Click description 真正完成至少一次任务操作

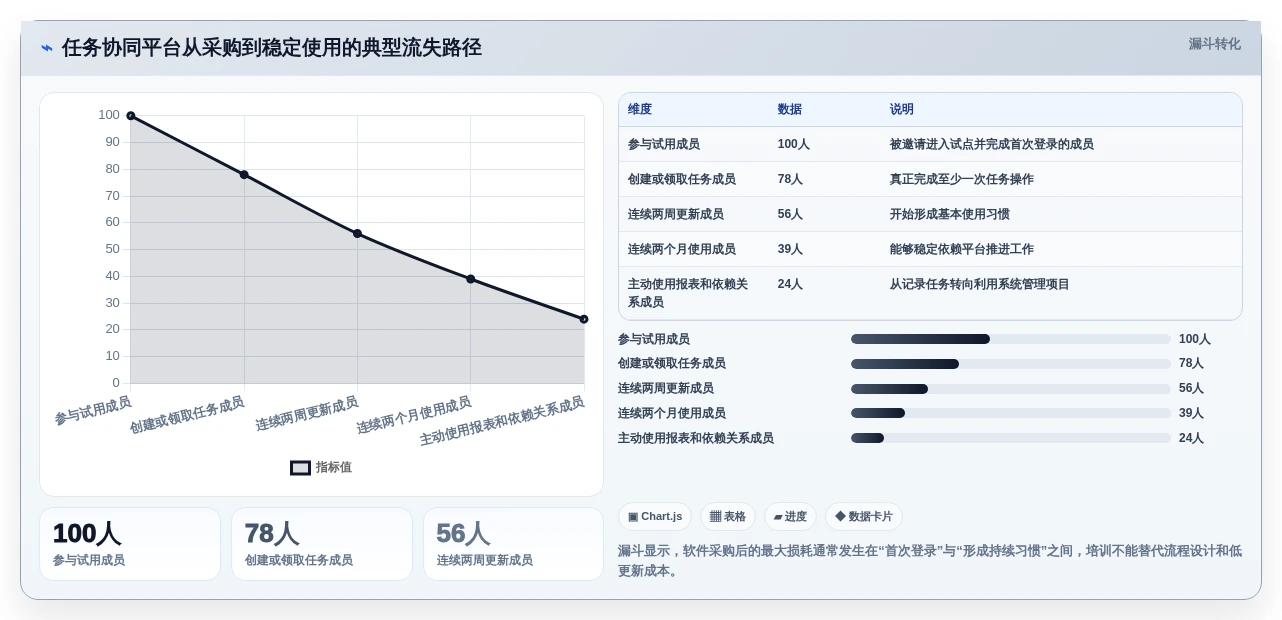coord(962,179)
